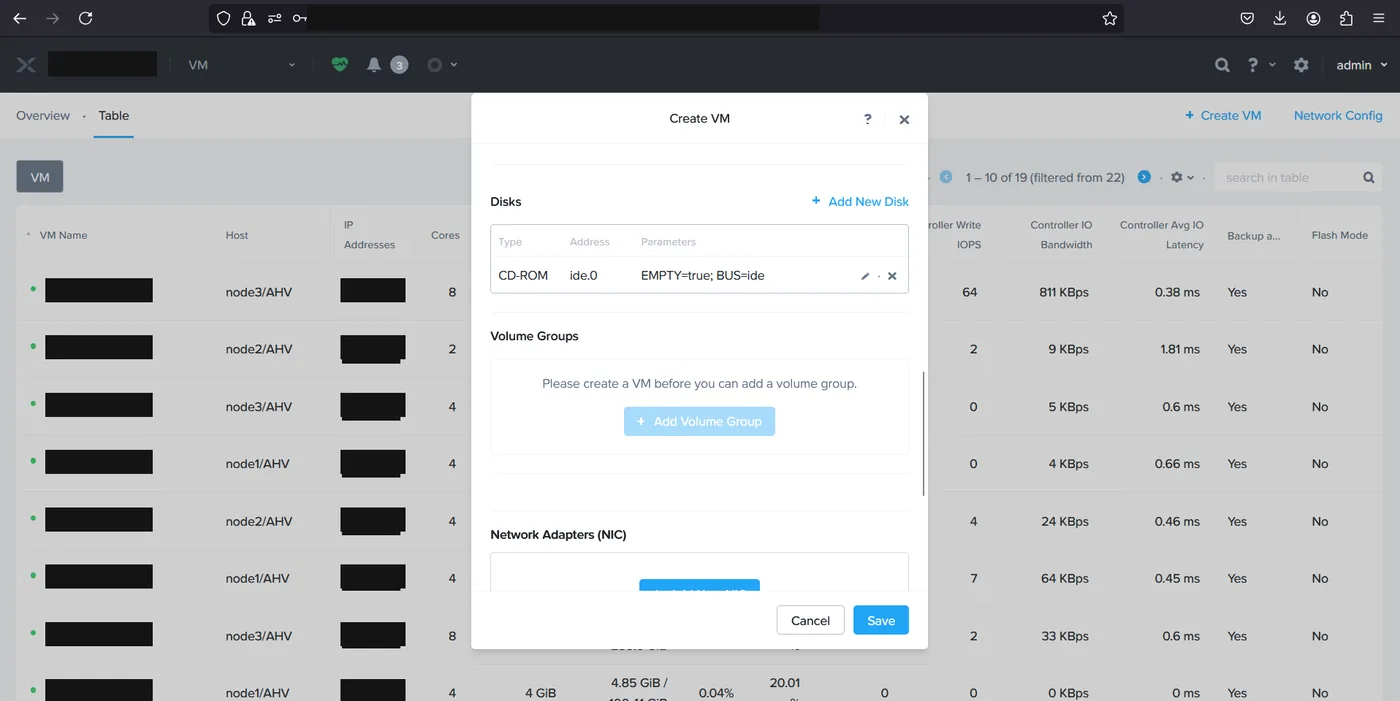This screenshot has width=1400, height=701.
Task: Click the dialog vertical scrollbar
Action: pyautogui.click(x=924, y=433)
